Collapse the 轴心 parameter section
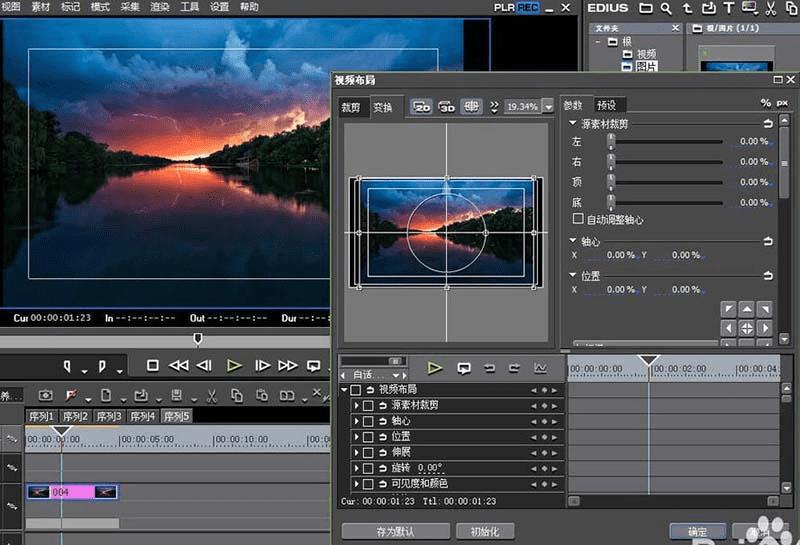This screenshot has width=800, height=545. coord(573,241)
